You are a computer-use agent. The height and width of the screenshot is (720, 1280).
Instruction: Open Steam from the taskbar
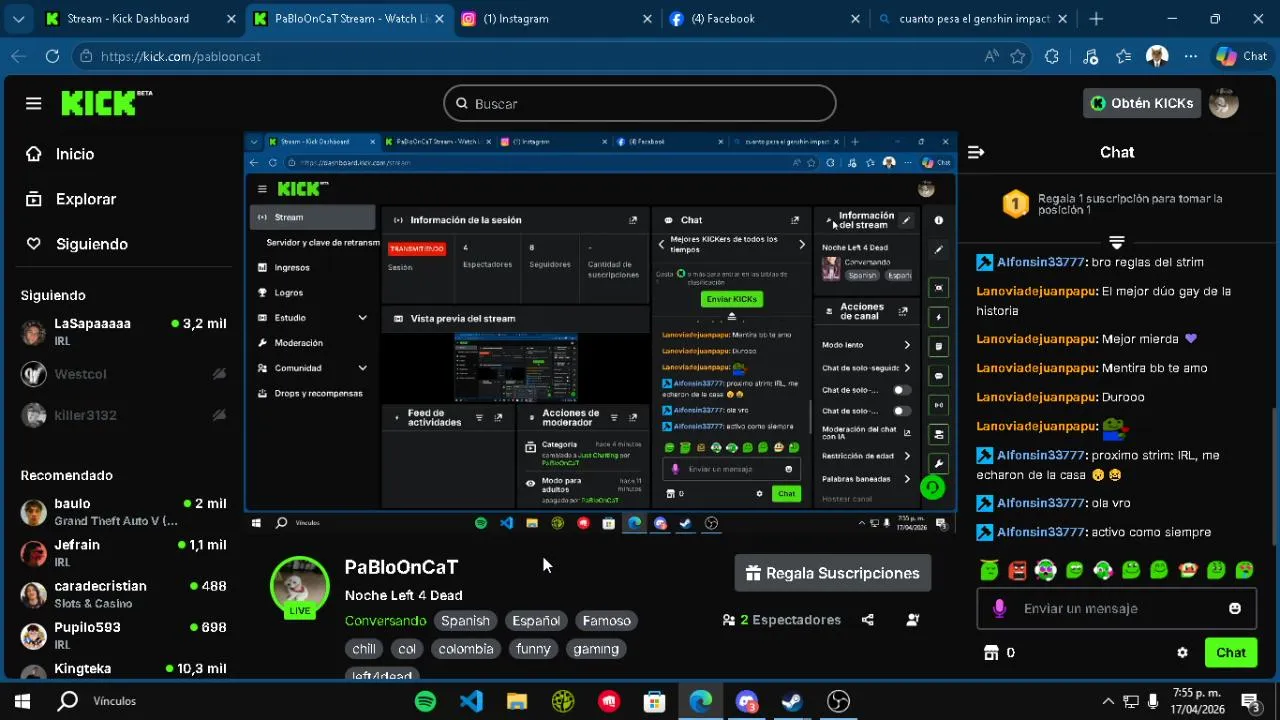[791, 701]
